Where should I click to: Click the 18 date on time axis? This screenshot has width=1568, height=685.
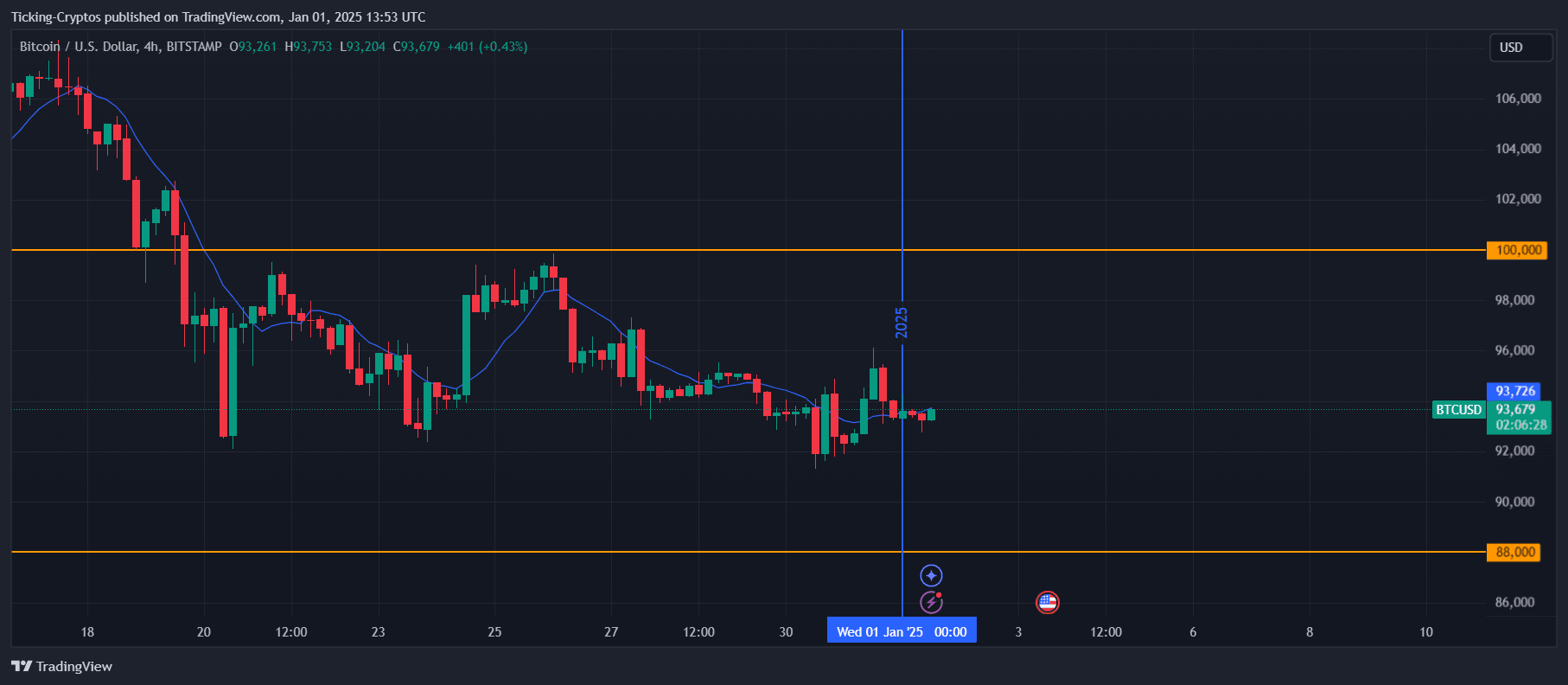(x=87, y=631)
